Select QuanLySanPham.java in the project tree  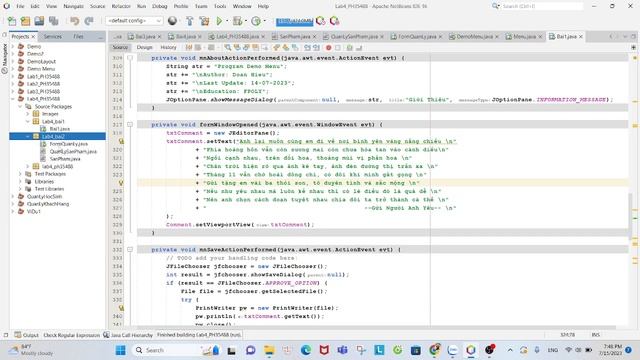(x=73, y=151)
